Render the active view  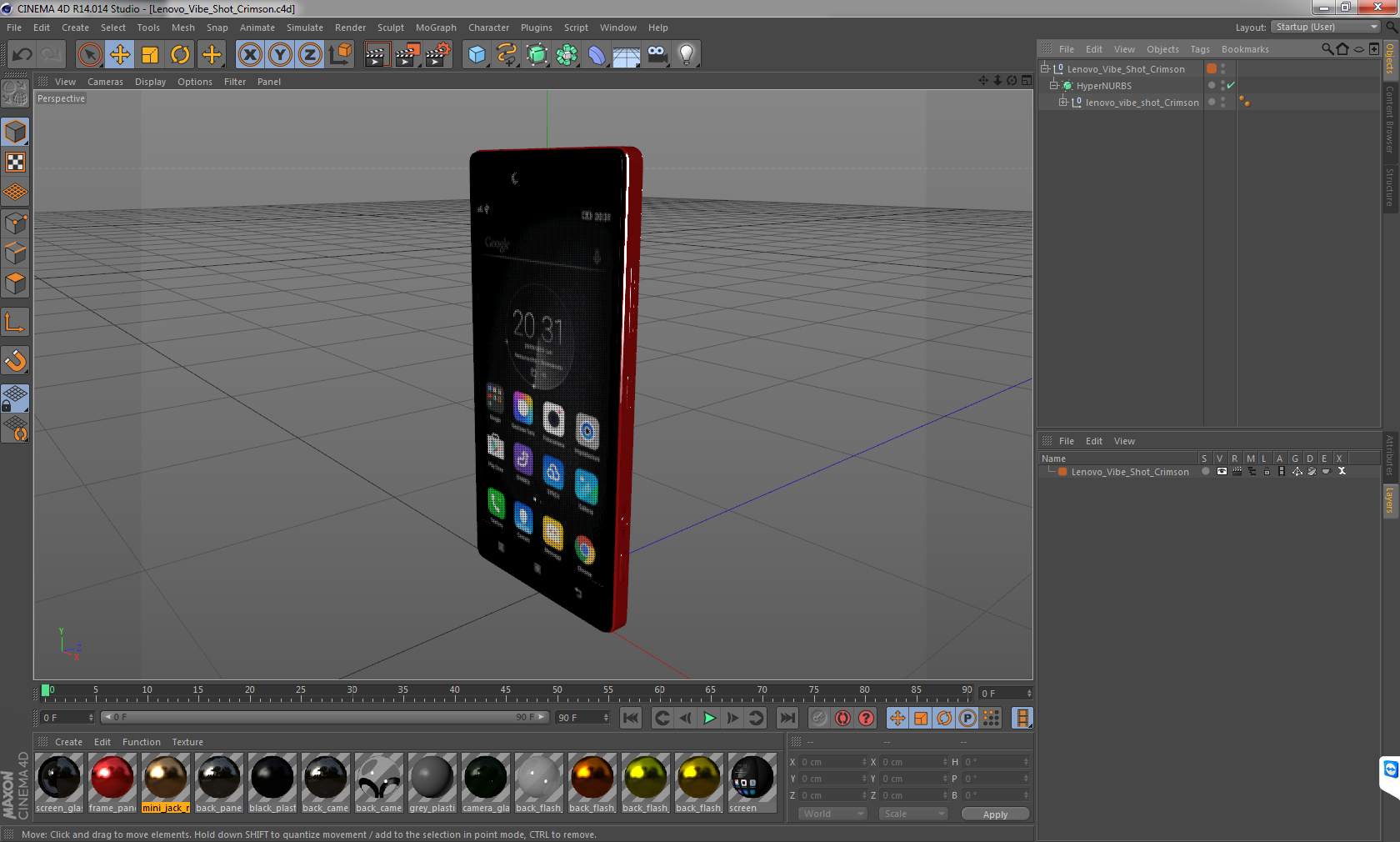click(x=377, y=55)
